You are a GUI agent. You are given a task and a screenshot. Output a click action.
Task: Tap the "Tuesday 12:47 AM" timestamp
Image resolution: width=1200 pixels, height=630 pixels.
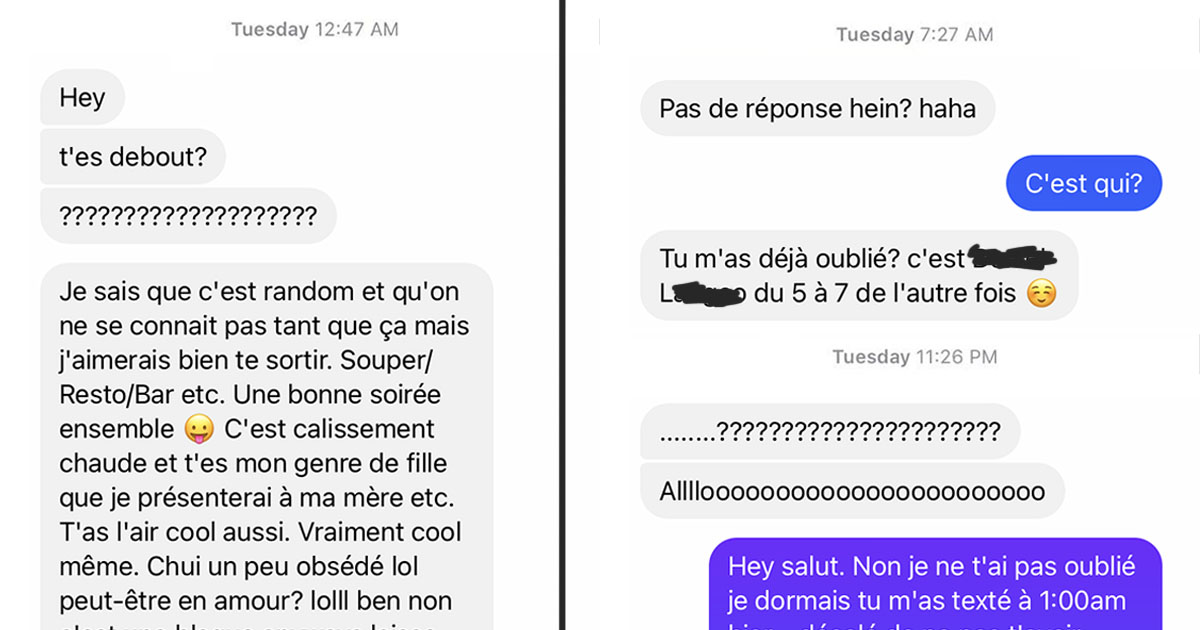315,30
